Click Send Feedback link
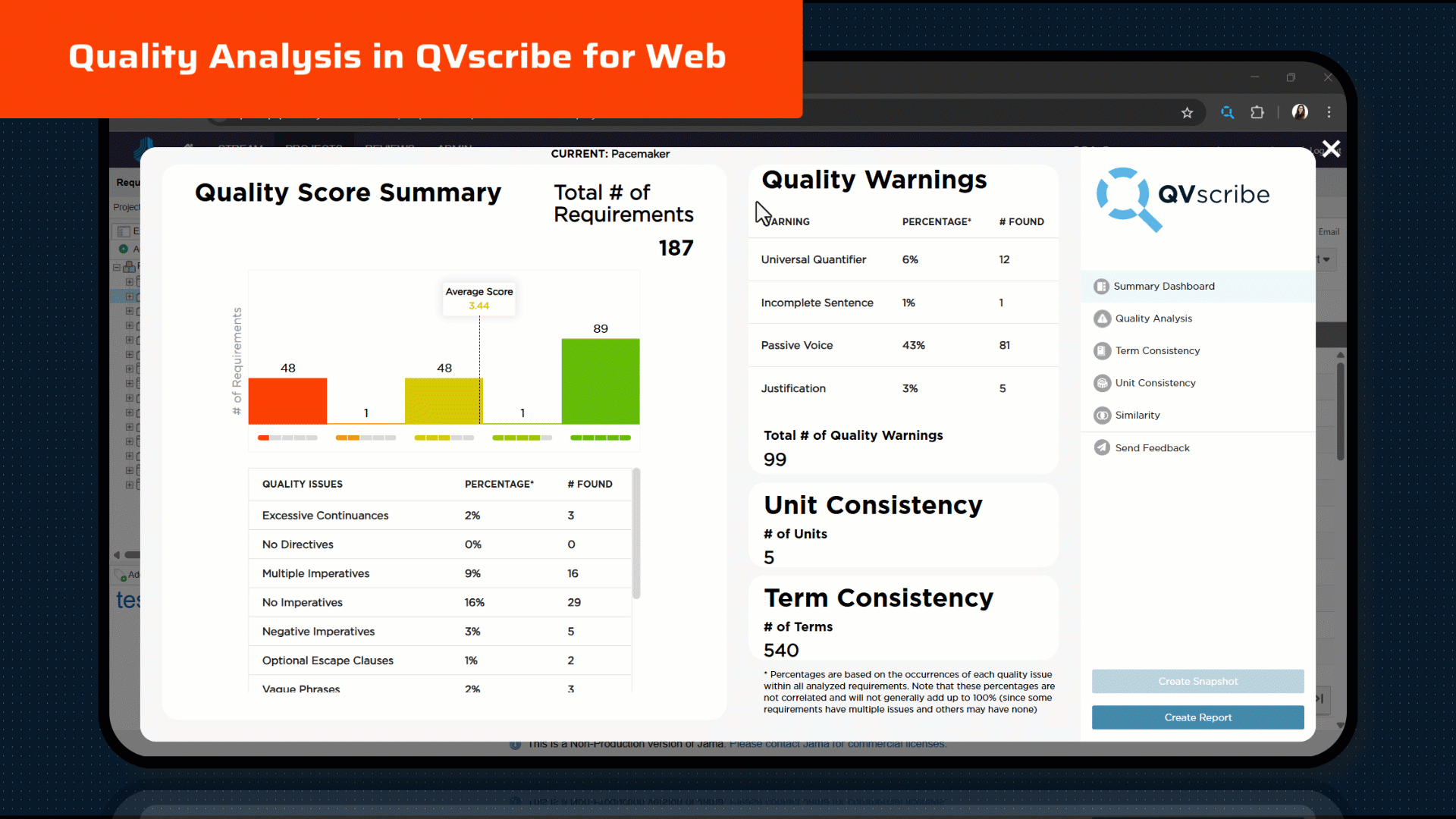1456x819 pixels. pyautogui.click(x=1152, y=448)
